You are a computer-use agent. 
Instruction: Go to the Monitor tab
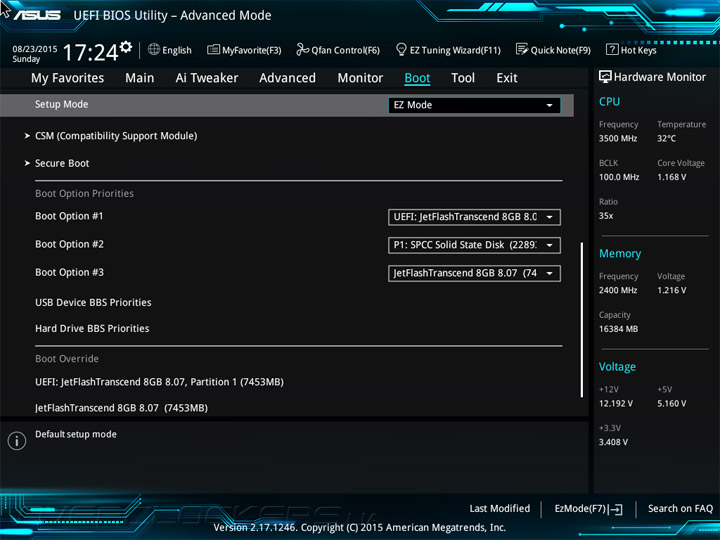click(x=360, y=78)
